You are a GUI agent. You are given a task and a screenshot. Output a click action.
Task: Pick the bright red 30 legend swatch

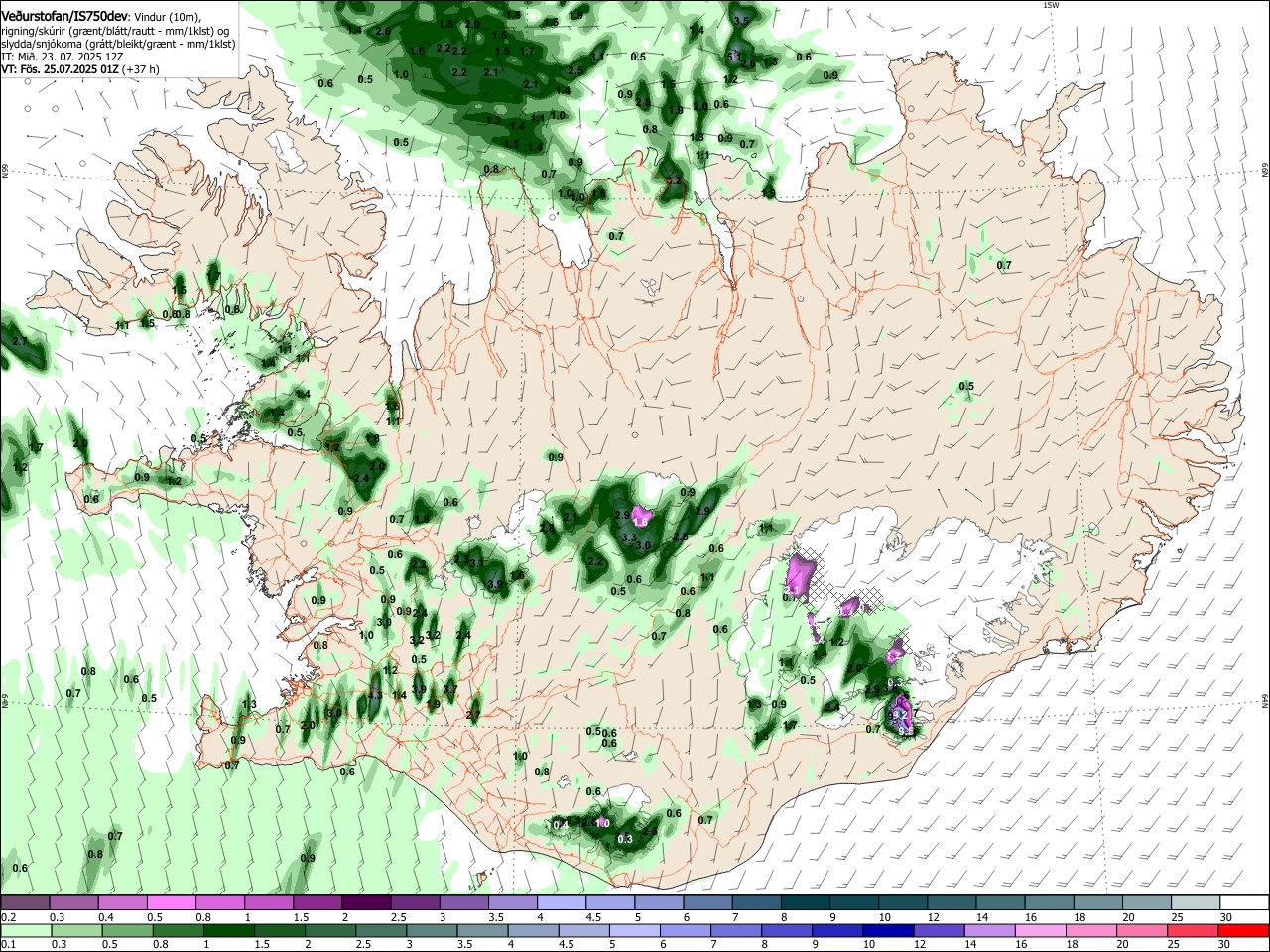(x=1242, y=930)
